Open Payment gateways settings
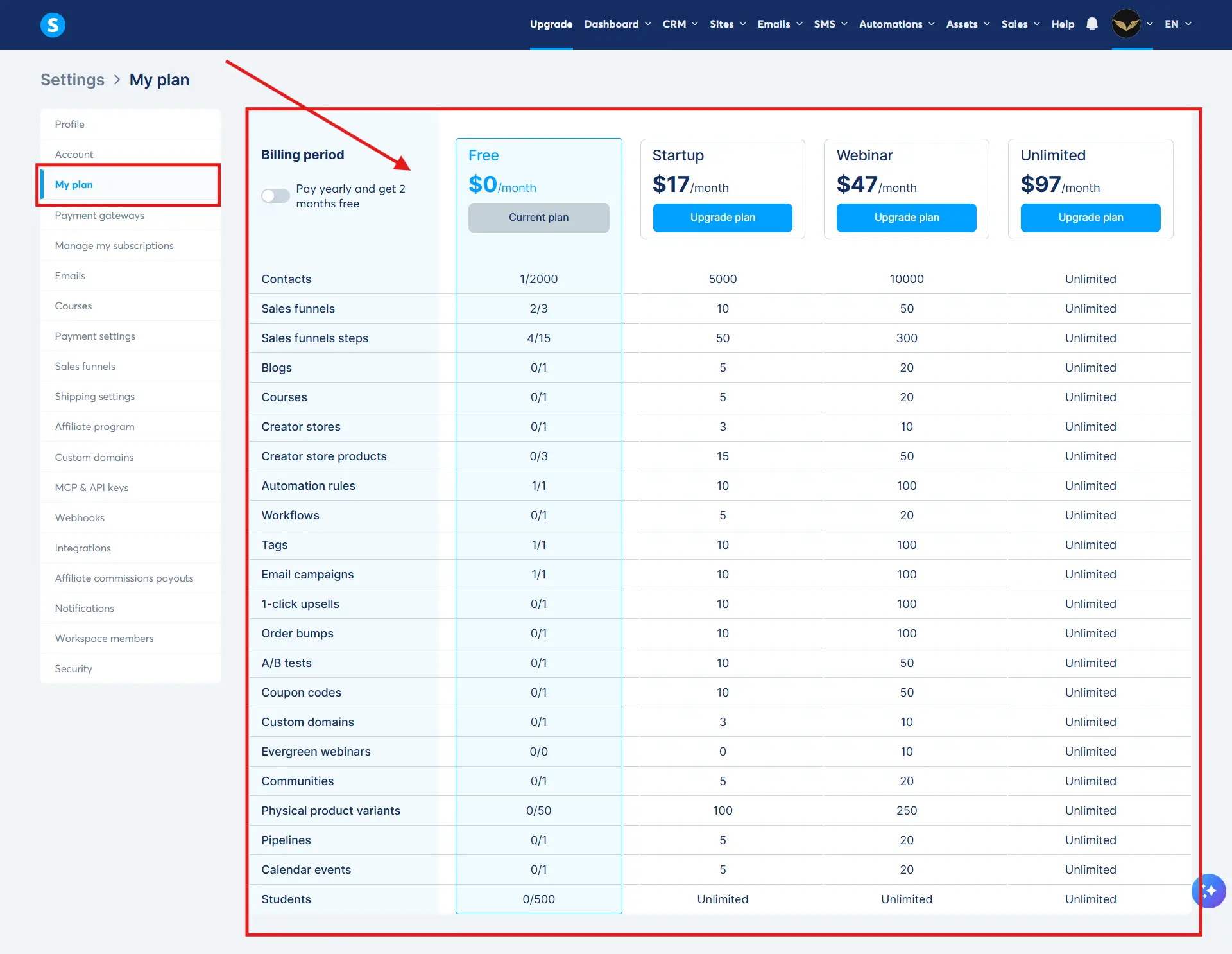This screenshot has height=954, width=1232. tap(130, 215)
